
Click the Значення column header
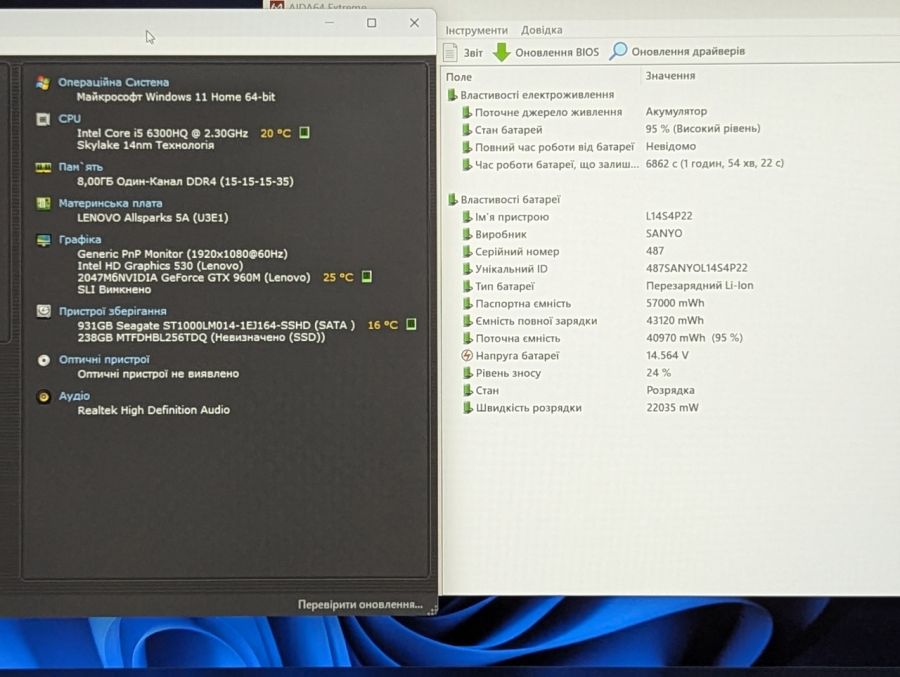(x=670, y=76)
